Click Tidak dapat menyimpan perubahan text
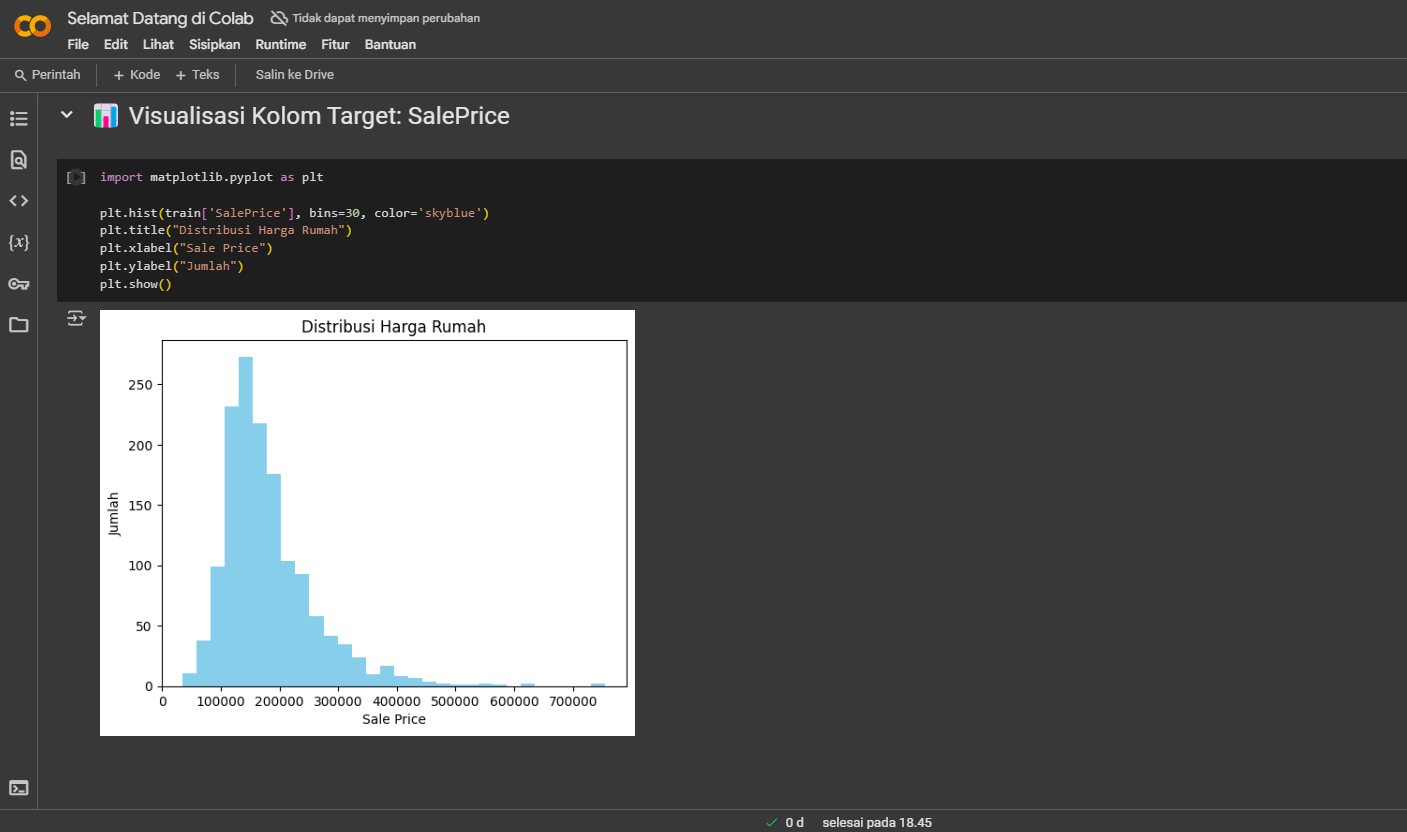Image resolution: width=1407 pixels, height=832 pixels. click(386, 18)
